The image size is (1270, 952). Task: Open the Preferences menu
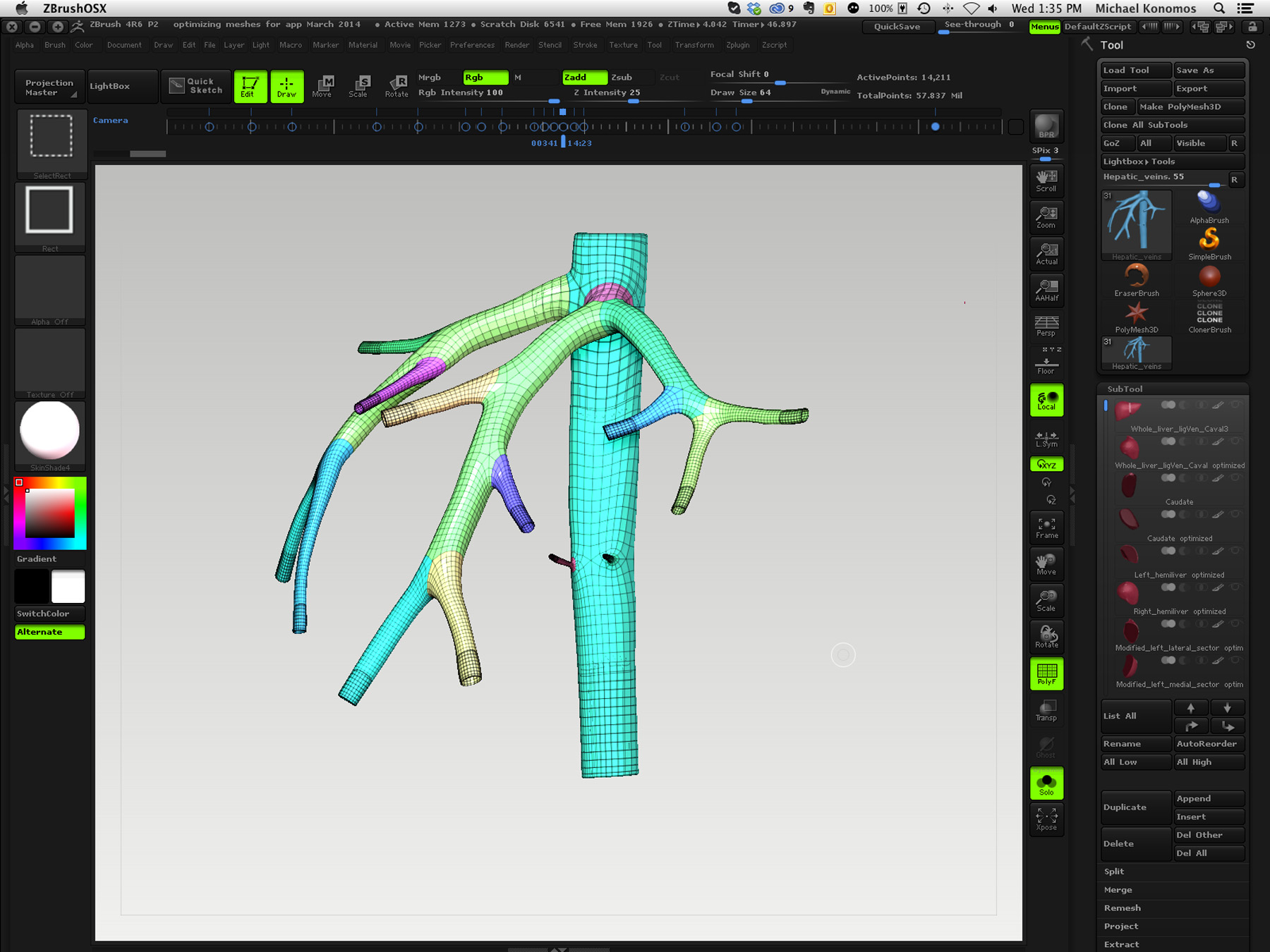point(472,45)
